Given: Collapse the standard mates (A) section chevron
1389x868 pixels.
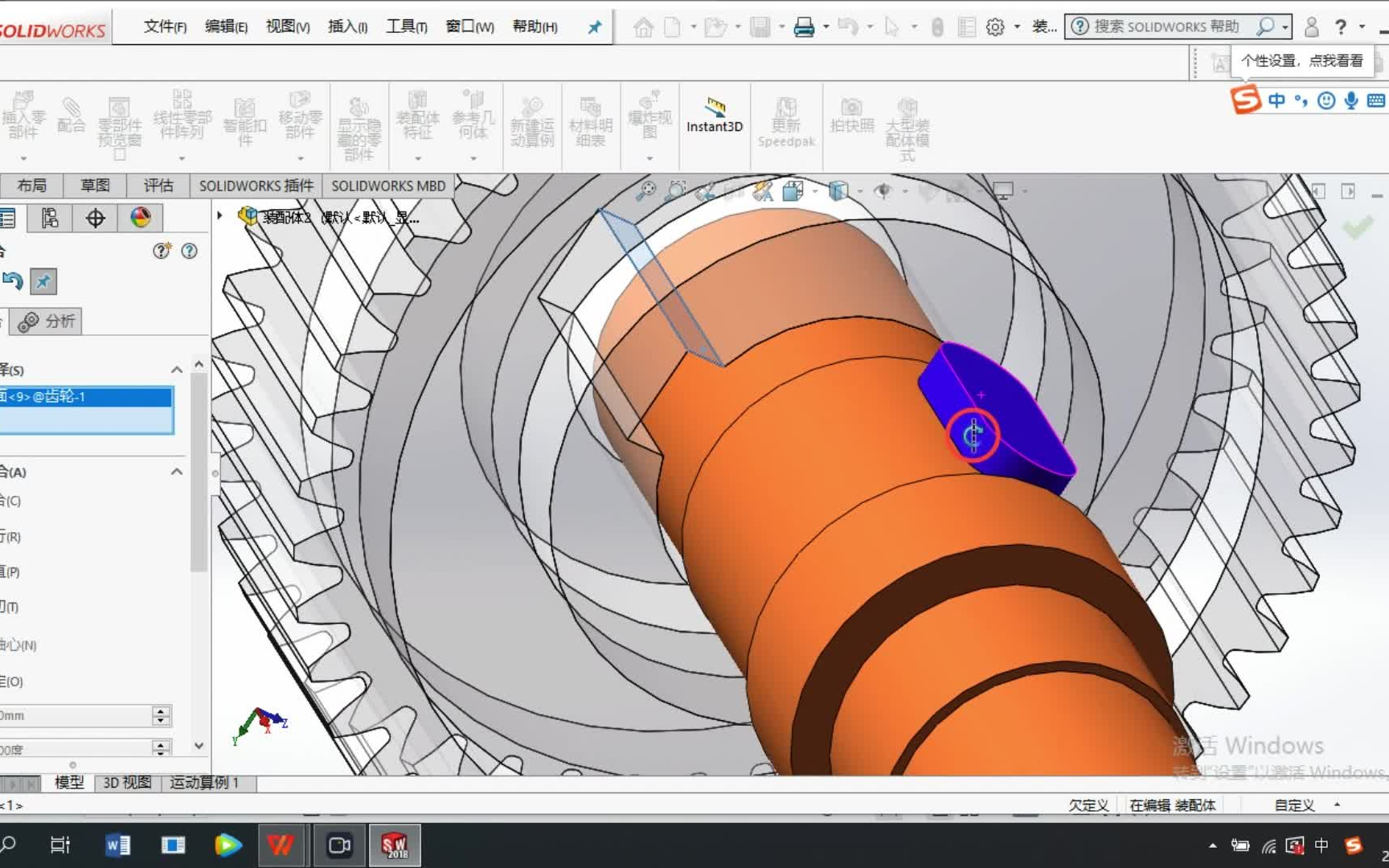Looking at the screenshot, I should pyautogui.click(x=177, y=472).
